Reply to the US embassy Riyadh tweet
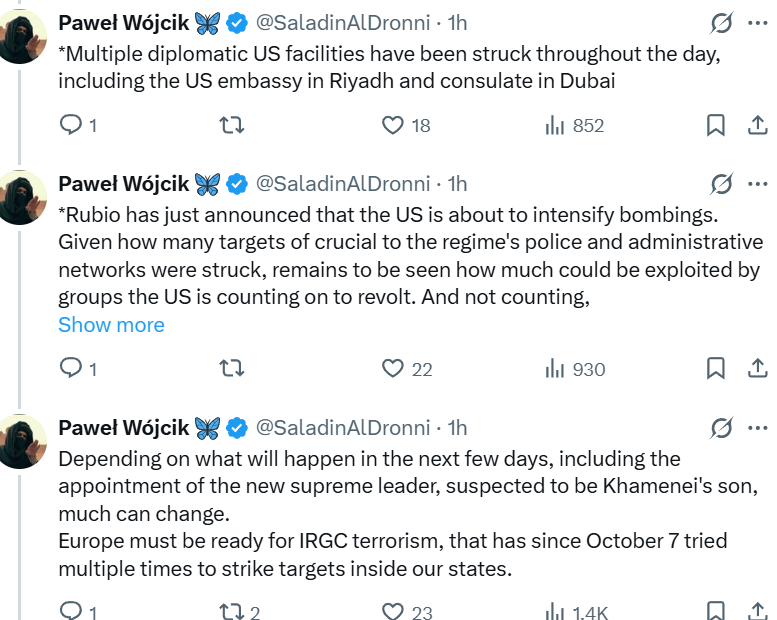Viewport: 777px width, 620px height. click(x=71, y=125)
